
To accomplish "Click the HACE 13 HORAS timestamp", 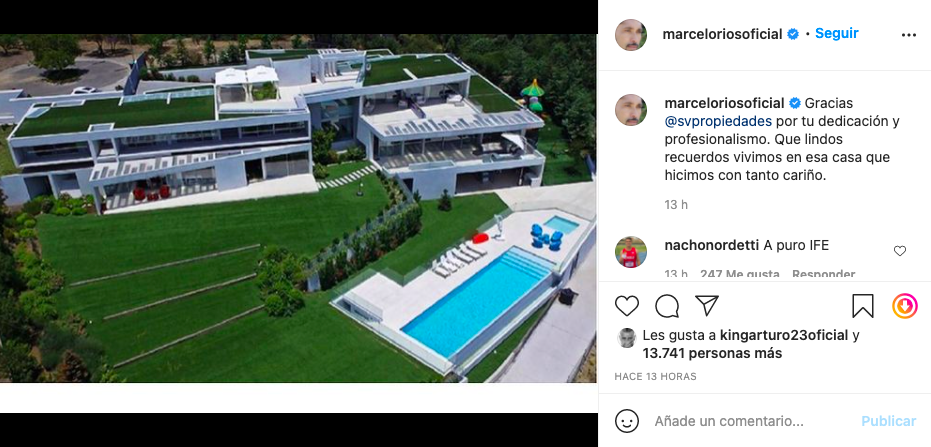I will pos(656,376).
